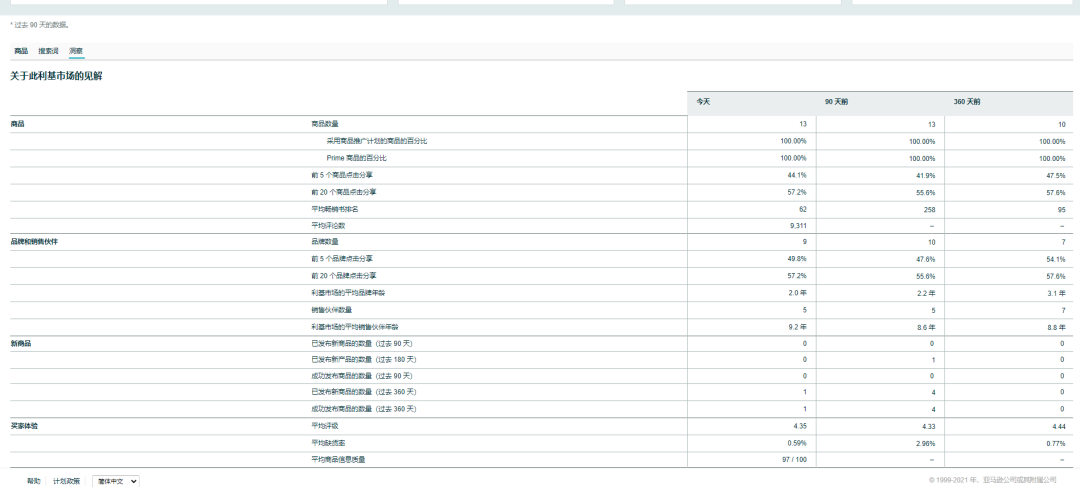Click the 90 天前 column header
Image resolution: width=1080 pixels, height=487 pixels.
(836, 101)
